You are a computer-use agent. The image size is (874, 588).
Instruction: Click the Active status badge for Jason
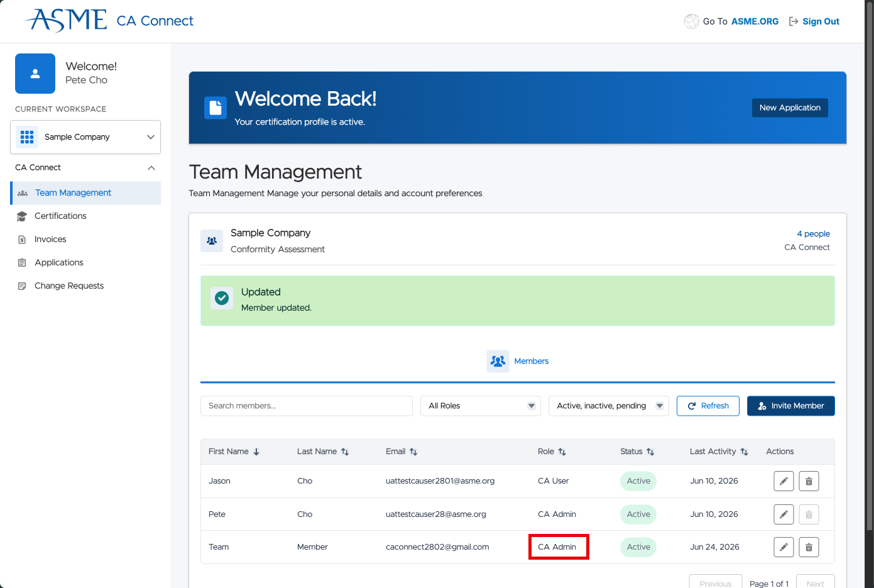(x=638, y=481)
